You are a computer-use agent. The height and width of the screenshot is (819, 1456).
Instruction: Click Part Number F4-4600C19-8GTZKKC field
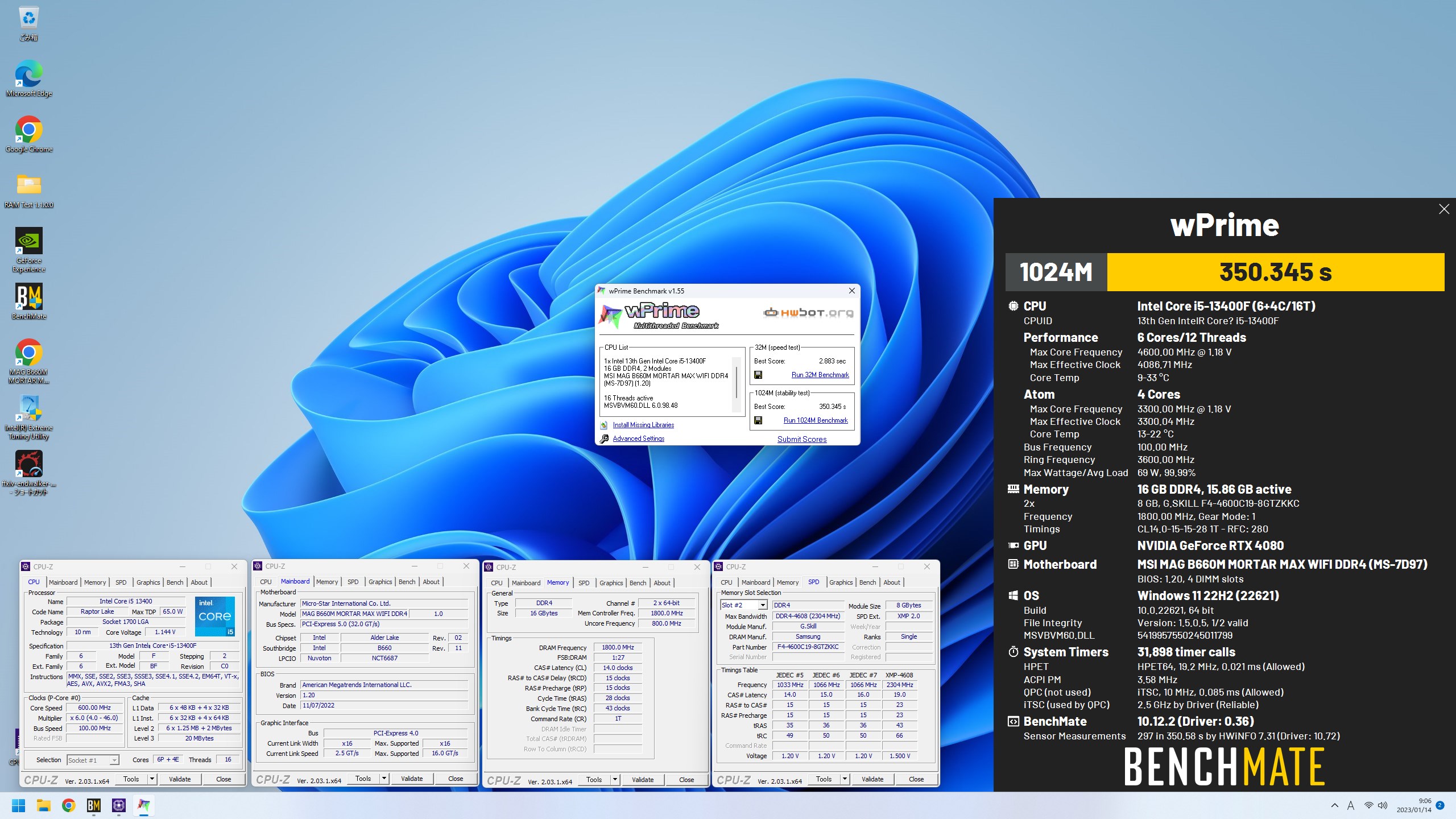point(808,647)
